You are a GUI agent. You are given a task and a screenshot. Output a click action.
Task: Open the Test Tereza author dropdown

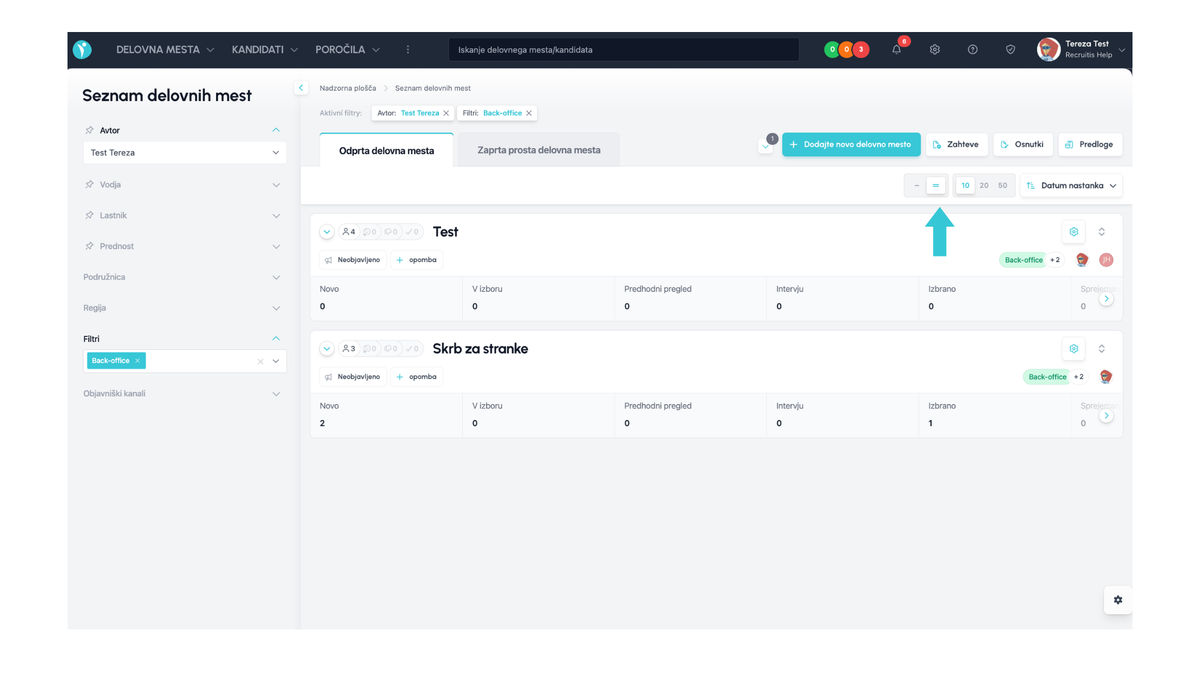tap(184, 153)
